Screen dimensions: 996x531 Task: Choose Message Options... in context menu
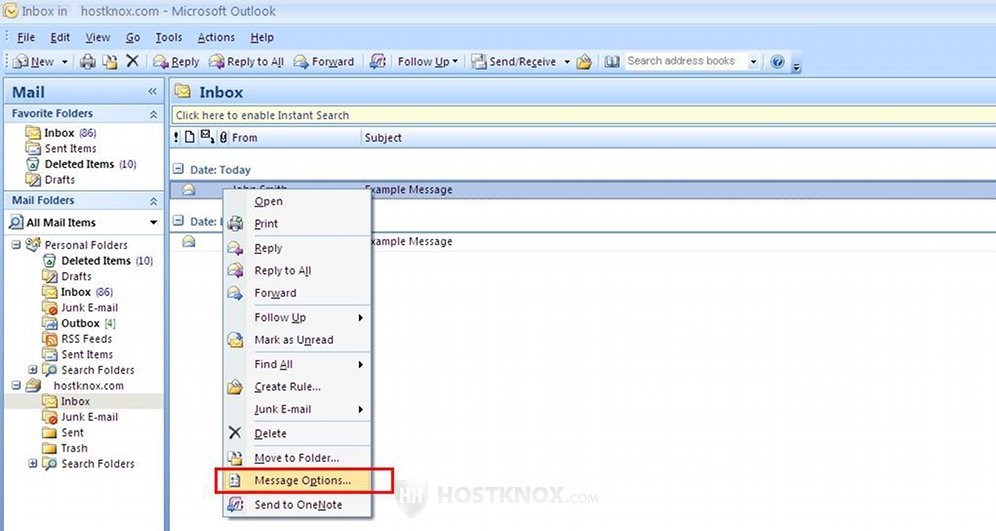click(x=297, y=481)
